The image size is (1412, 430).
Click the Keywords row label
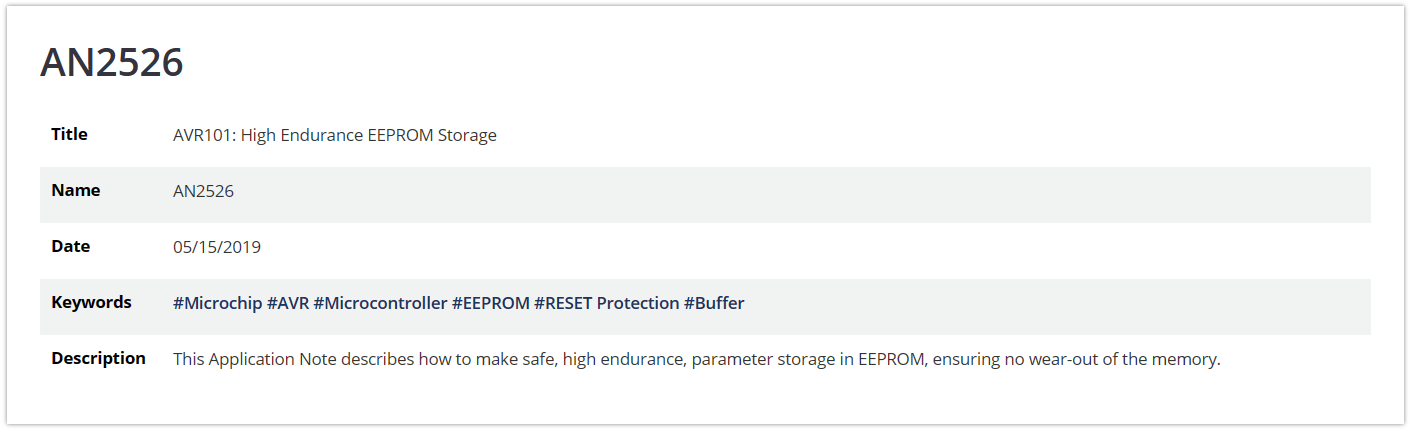(92, 302)
